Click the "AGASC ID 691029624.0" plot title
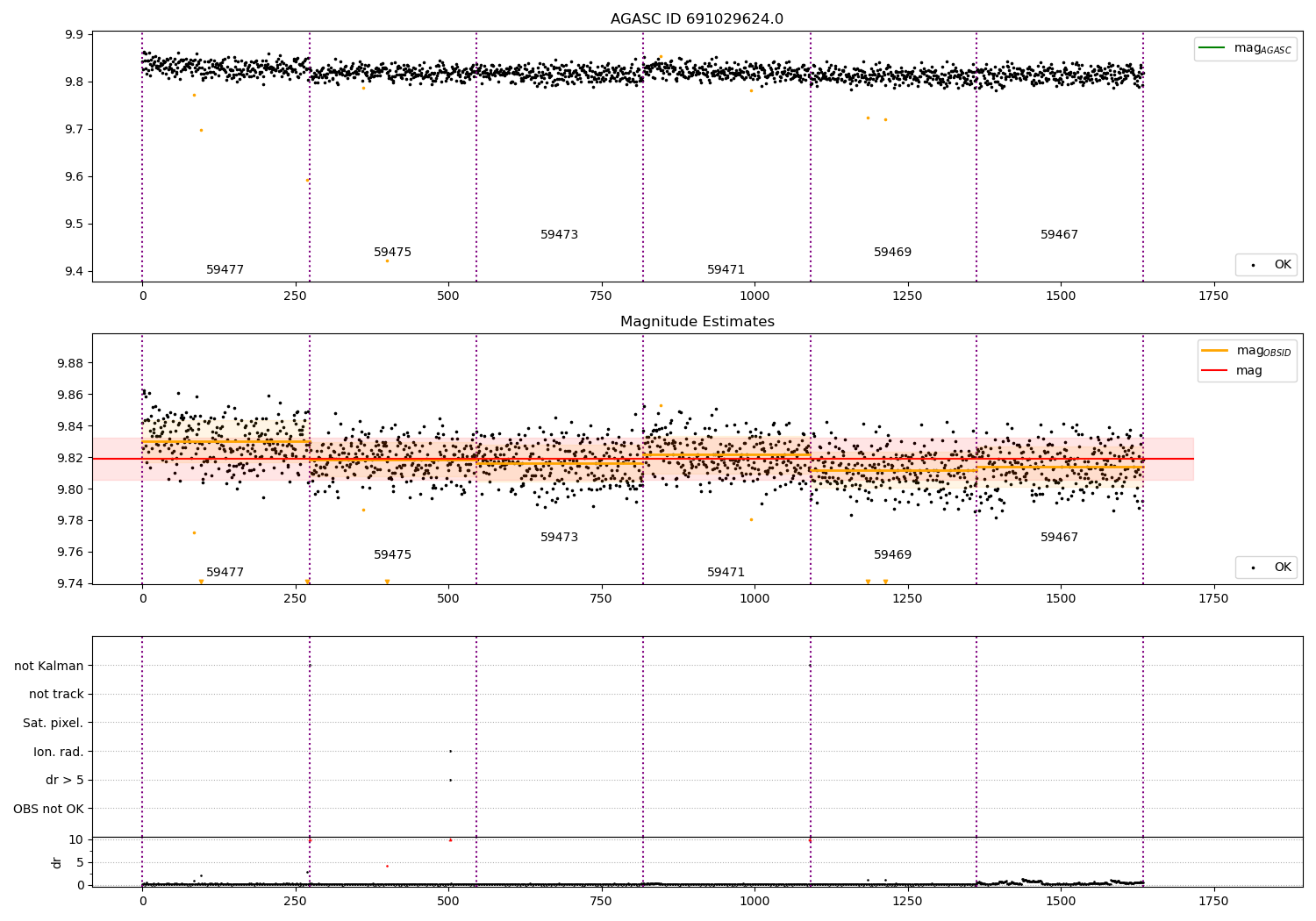 [697, 19]
